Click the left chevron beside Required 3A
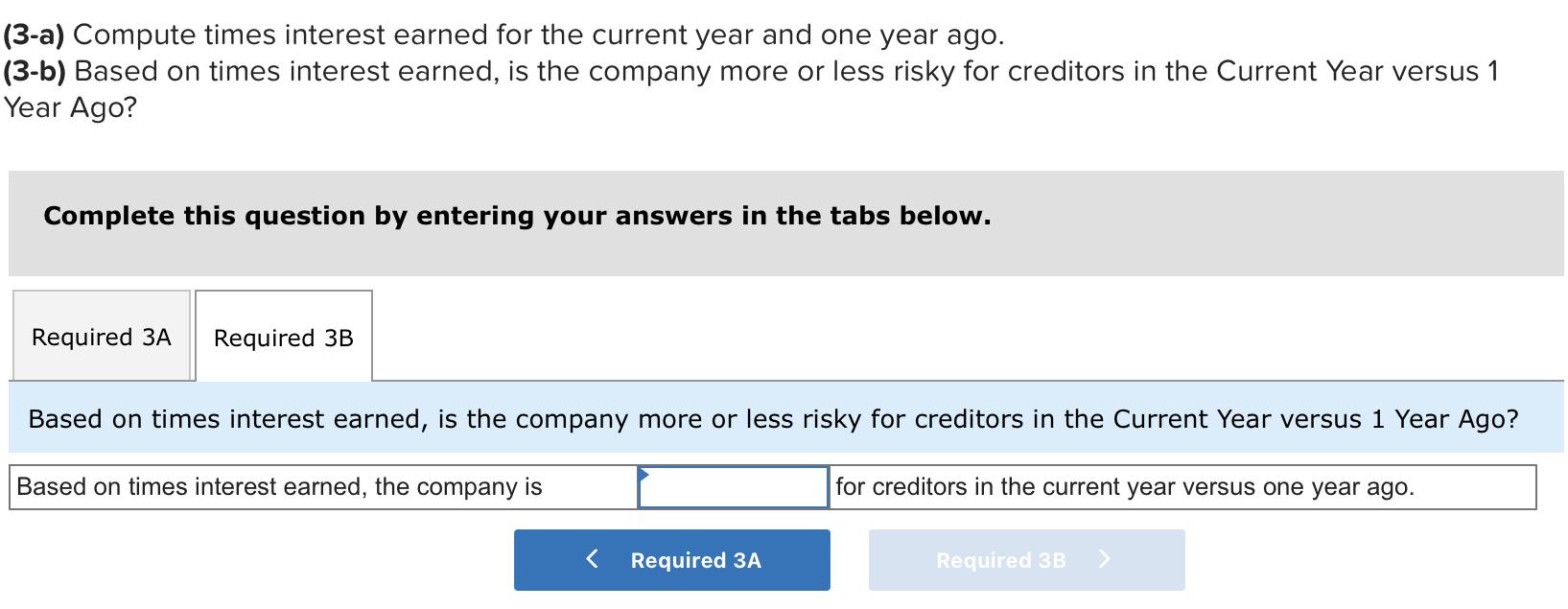 click(x=592, y=558)
